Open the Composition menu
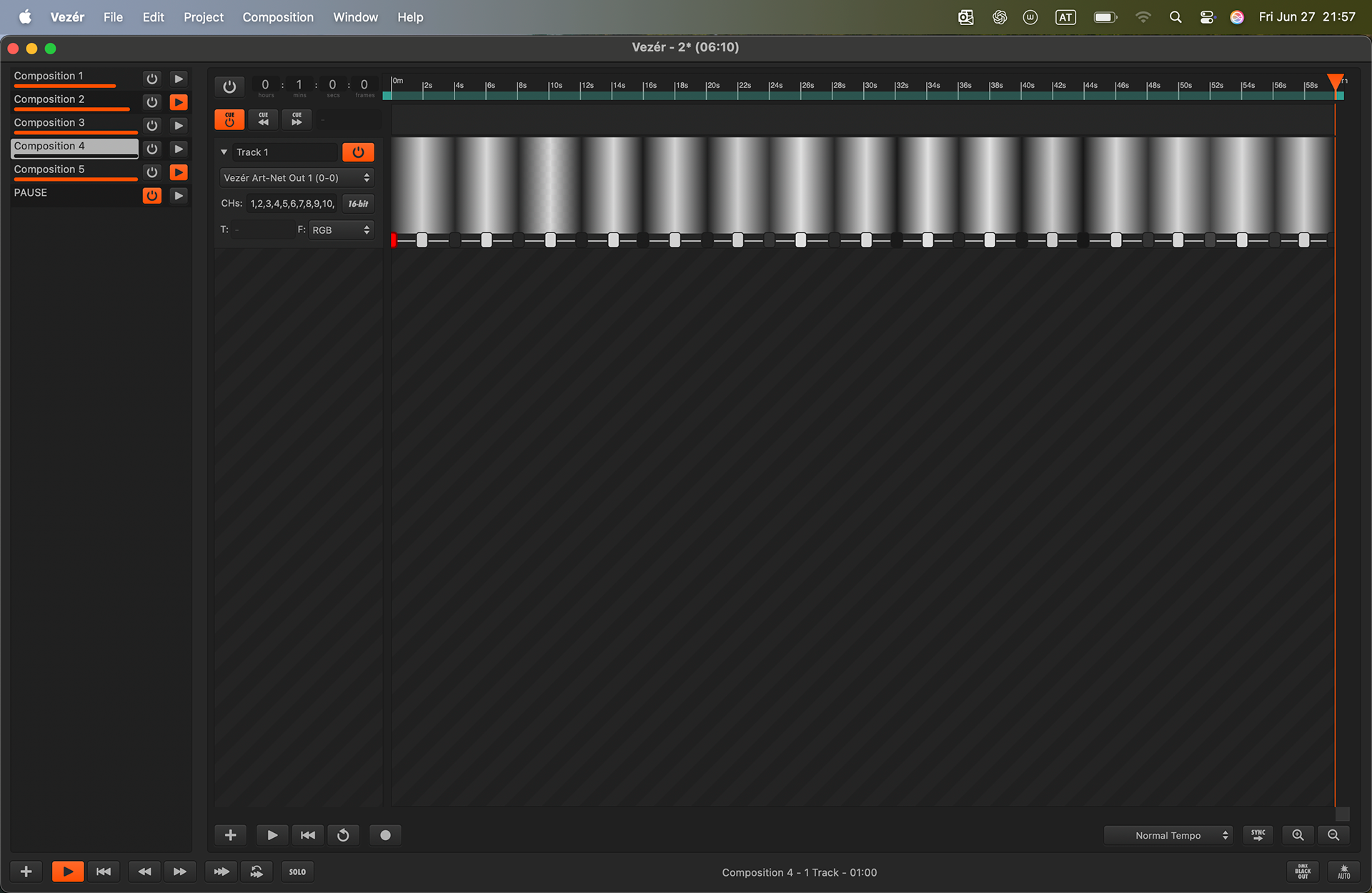The height and width of the screenshot is (893, 1372). click(277, 17)
